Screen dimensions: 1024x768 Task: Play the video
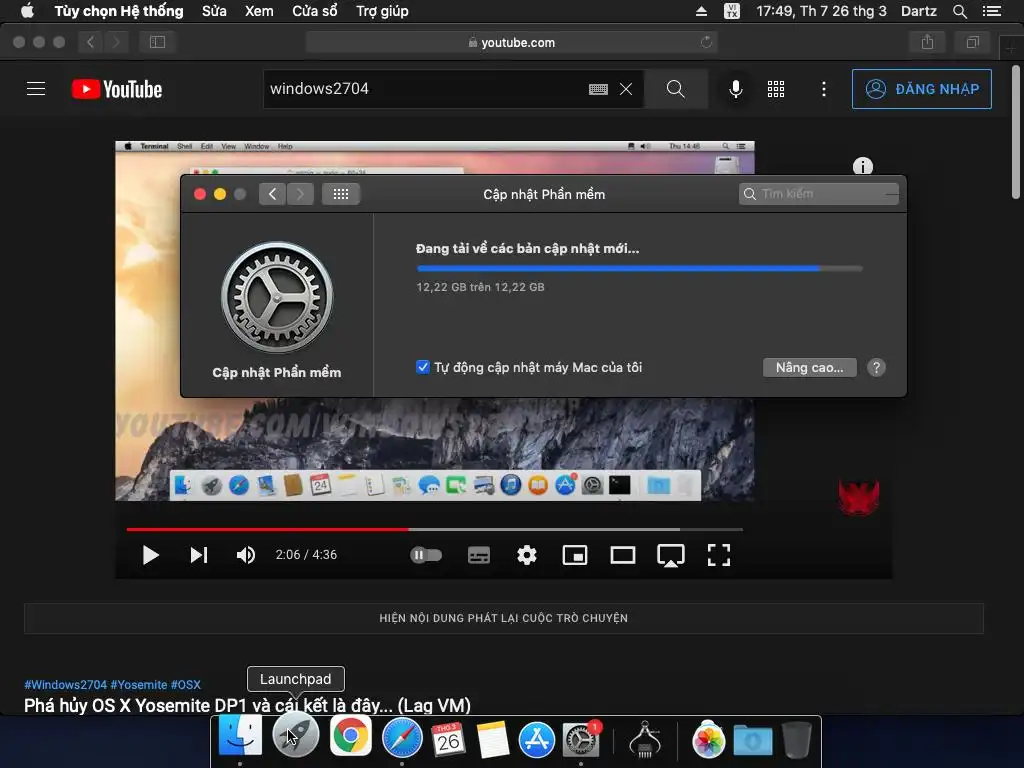[150, 555]
